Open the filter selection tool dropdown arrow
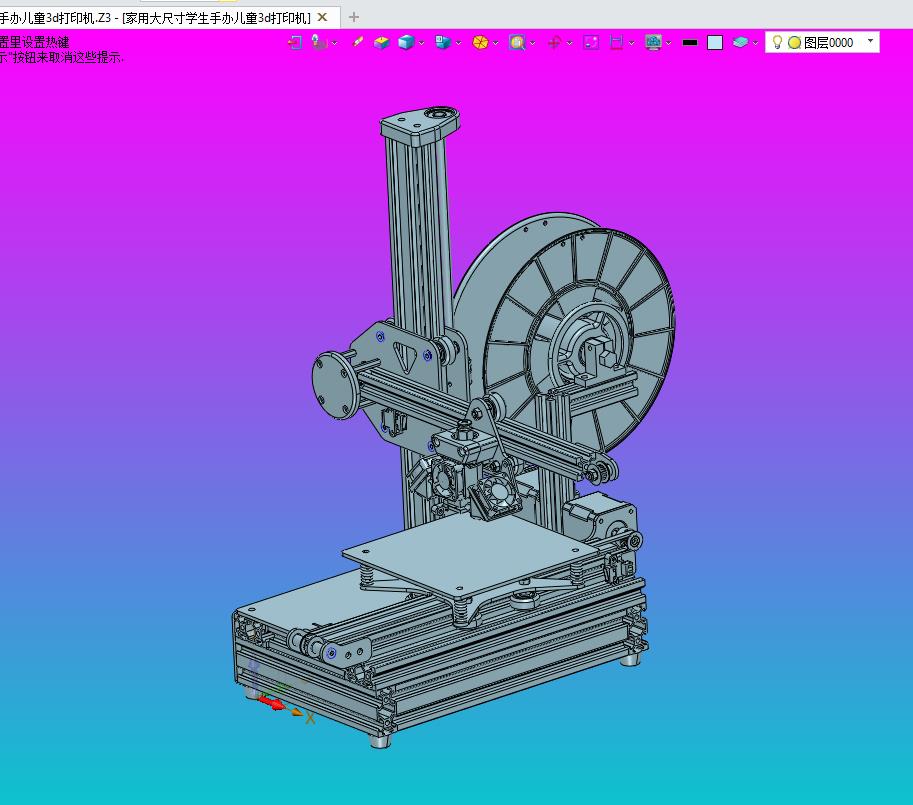Screen dimensions: 913x805 [334, 43]
